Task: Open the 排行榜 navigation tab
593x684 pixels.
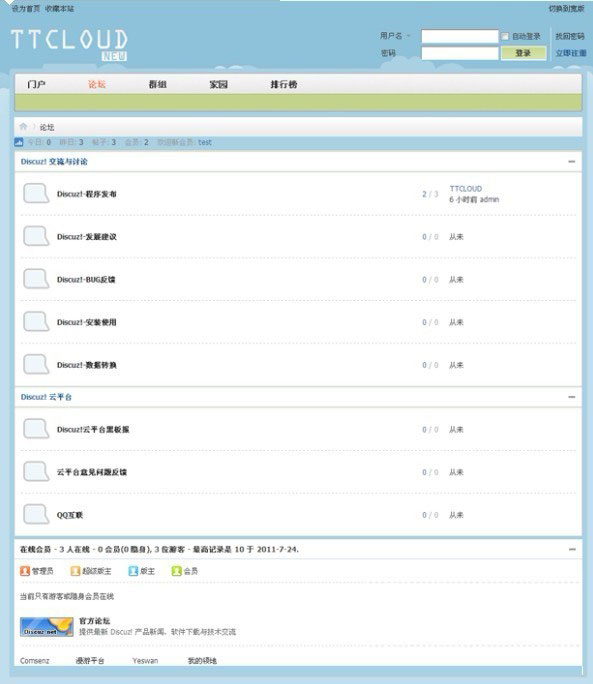Action: [284, 84]
